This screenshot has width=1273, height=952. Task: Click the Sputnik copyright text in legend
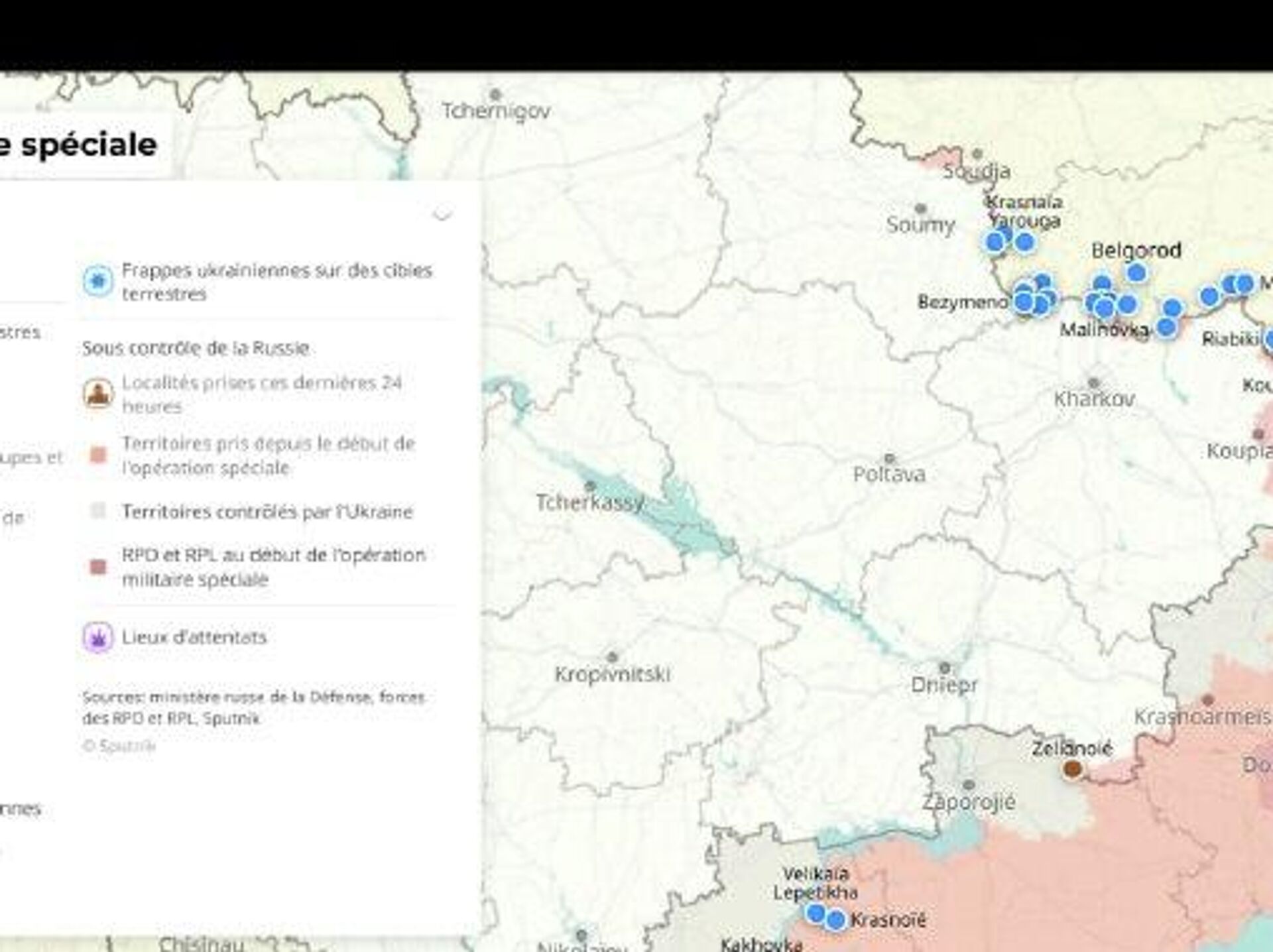[119, 746]
